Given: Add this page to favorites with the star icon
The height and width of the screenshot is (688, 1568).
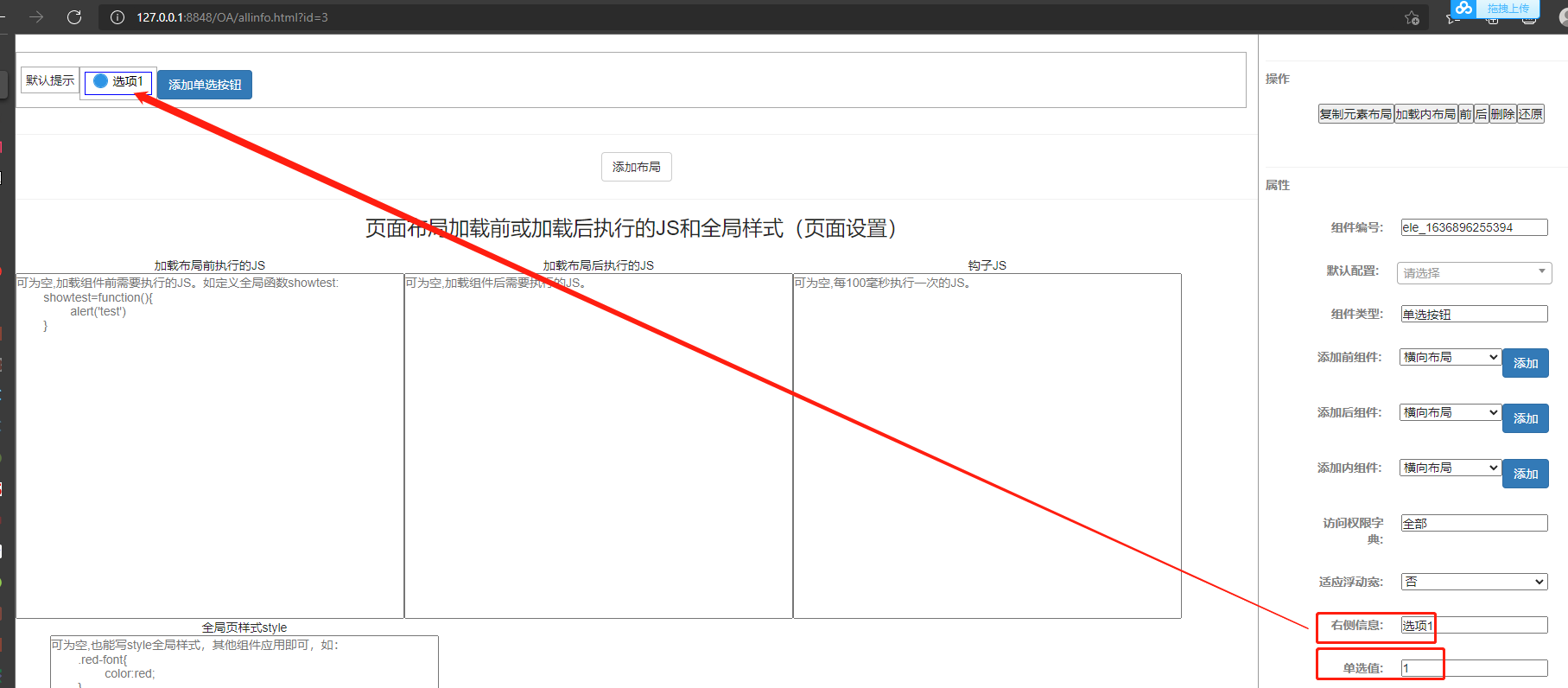Looking at the screenshot, I should [1412, 17].
